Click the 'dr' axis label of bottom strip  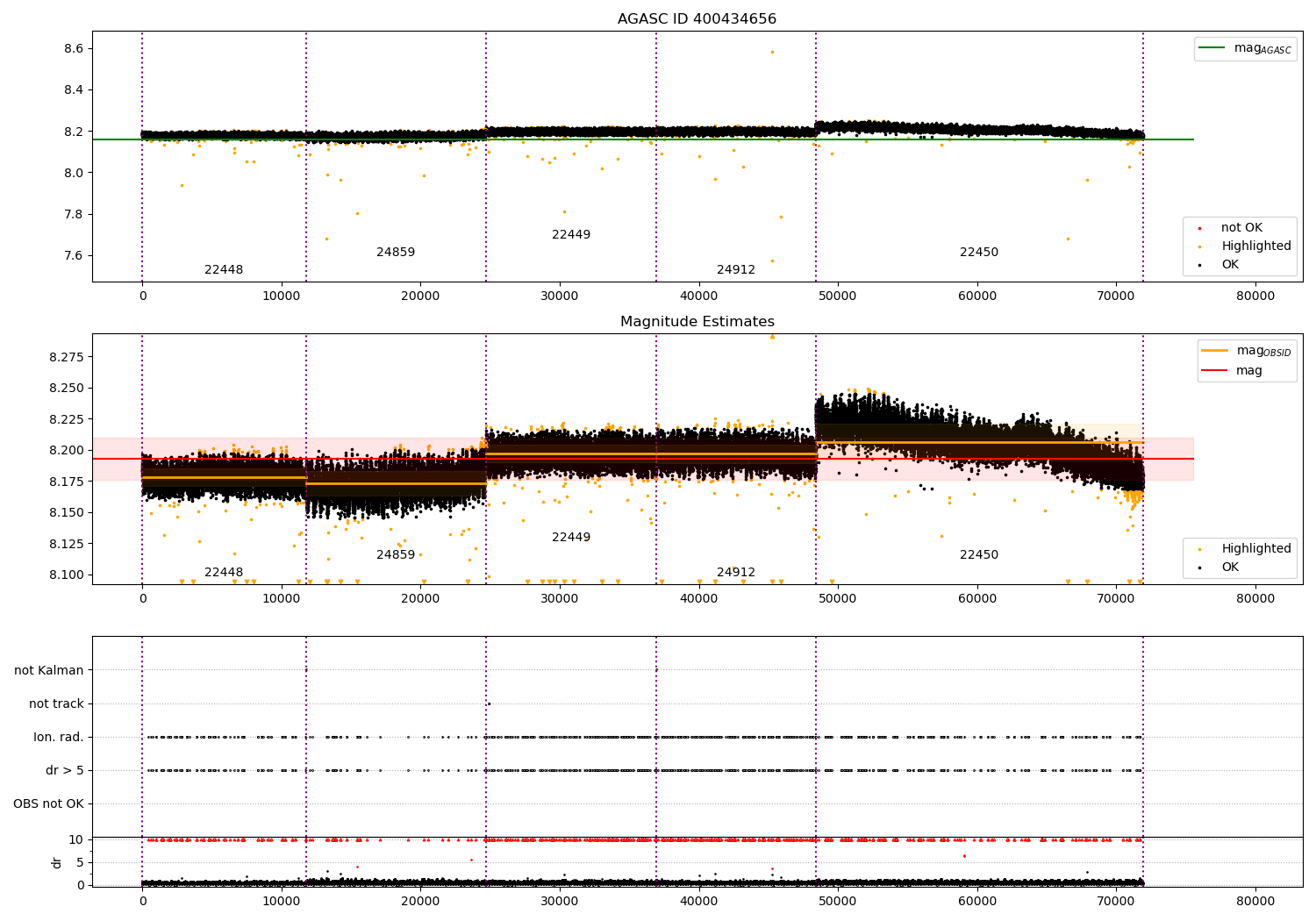click(57, 862)
